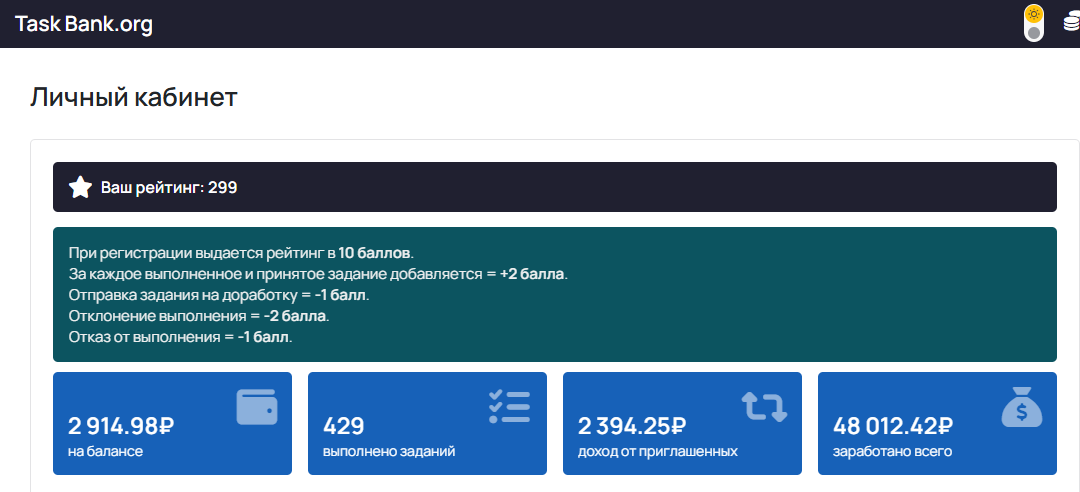The image size is (1080, 492).
Task: Click the "Отказ от выполнения" line
Action: (x=180, y=338)
